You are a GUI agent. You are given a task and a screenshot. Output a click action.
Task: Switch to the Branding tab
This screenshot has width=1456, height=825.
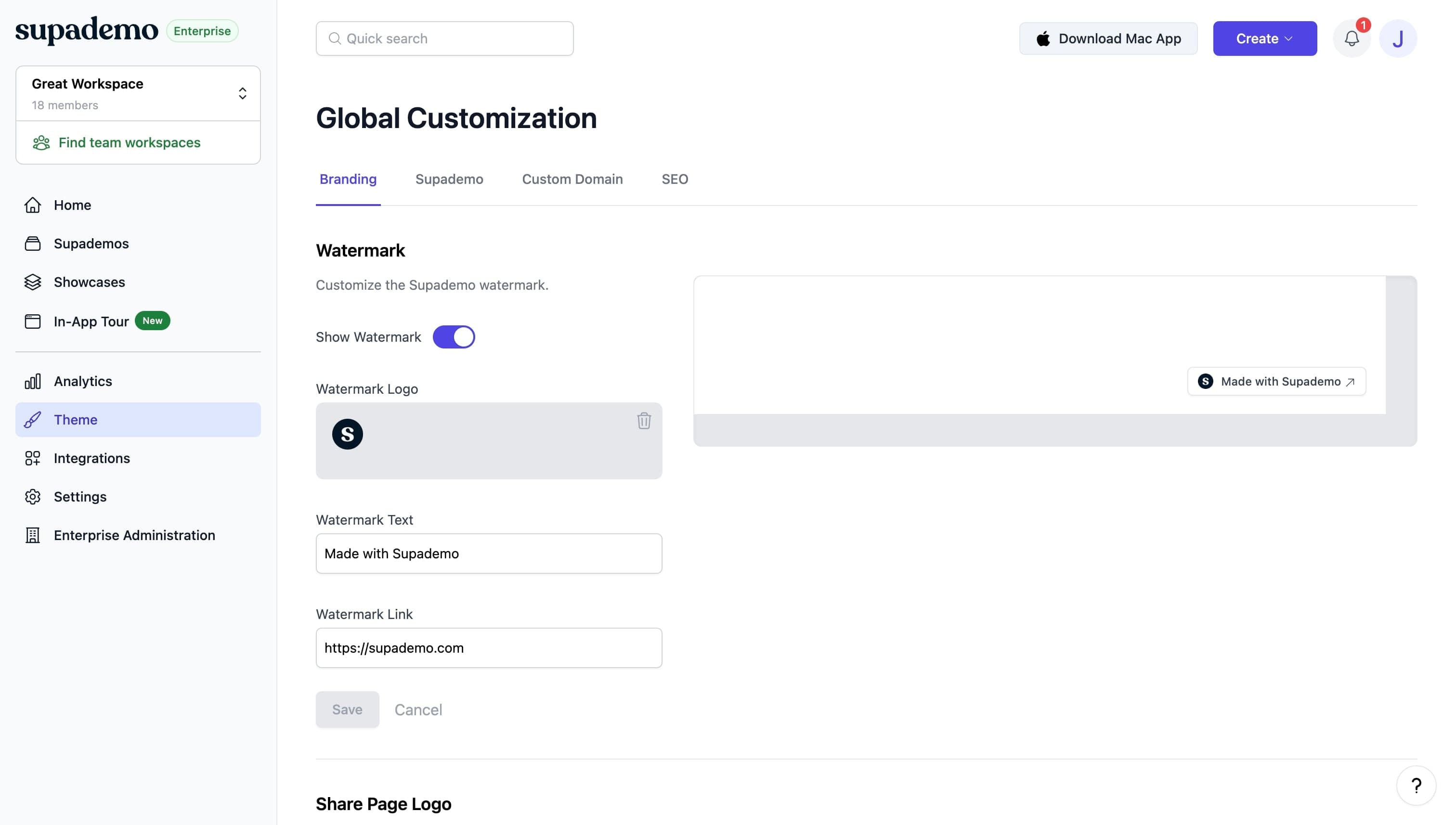[x=348, y=180]
